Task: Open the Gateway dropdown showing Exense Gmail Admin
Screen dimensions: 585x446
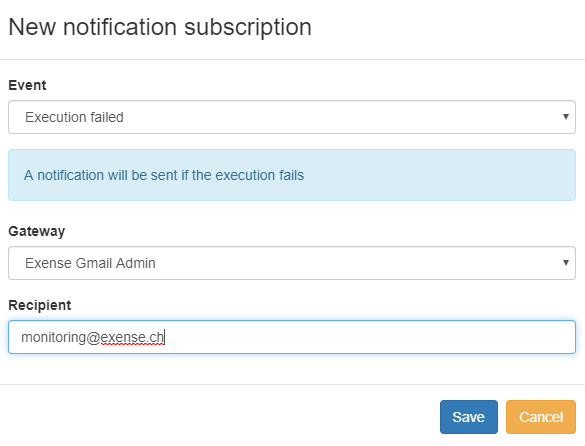Action: (292, 263)
